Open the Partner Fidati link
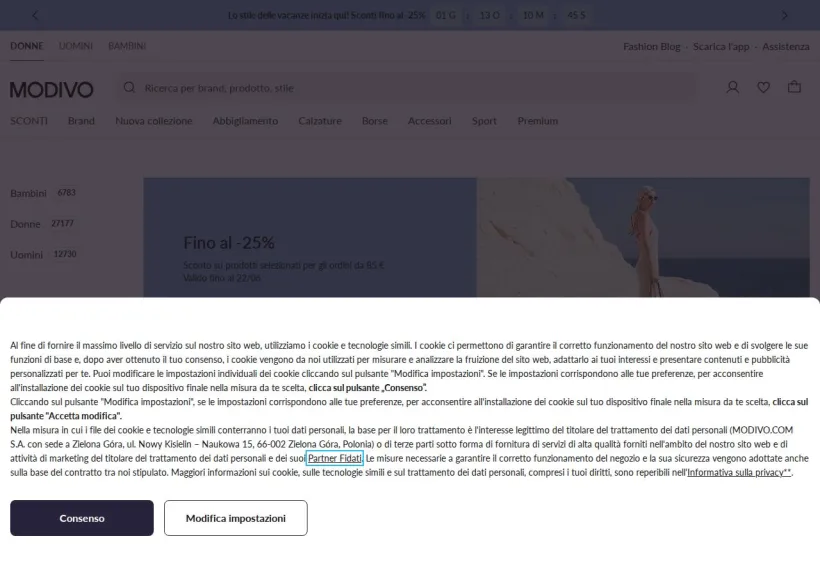Image resolution: width=820 pixels, height=577 pixels. [x=335, y=458]
